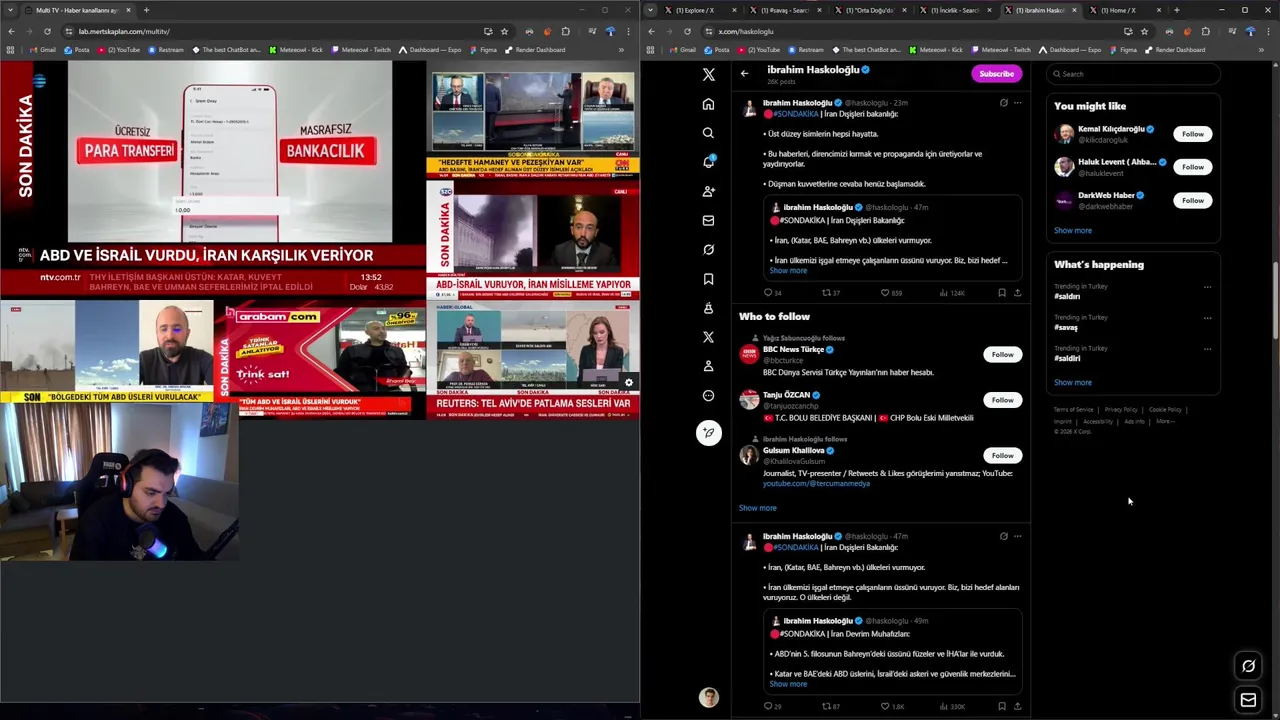
Task: Expand options for #saldırı trend
Action: coord(1207,287)
